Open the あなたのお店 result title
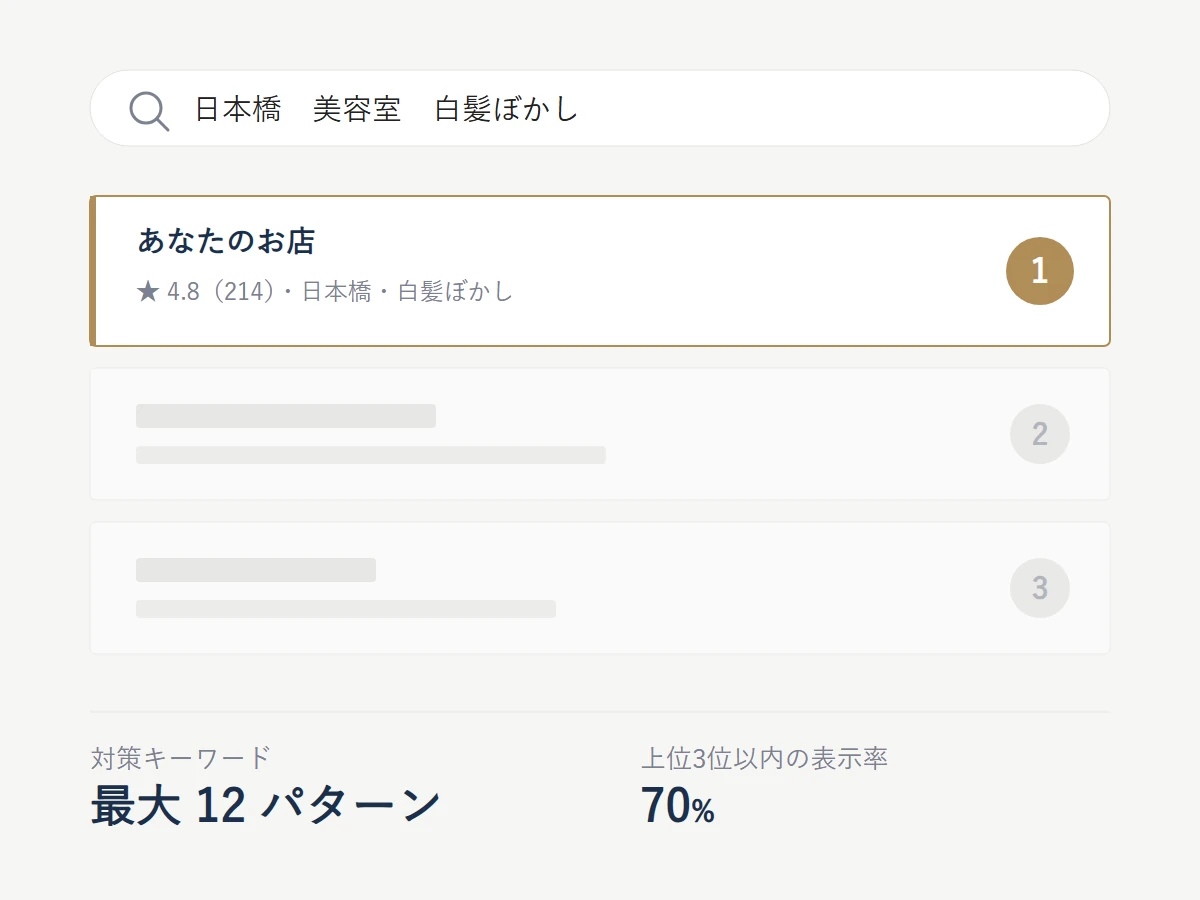This screenshot has width=1200, height=900. click(226, 241)
